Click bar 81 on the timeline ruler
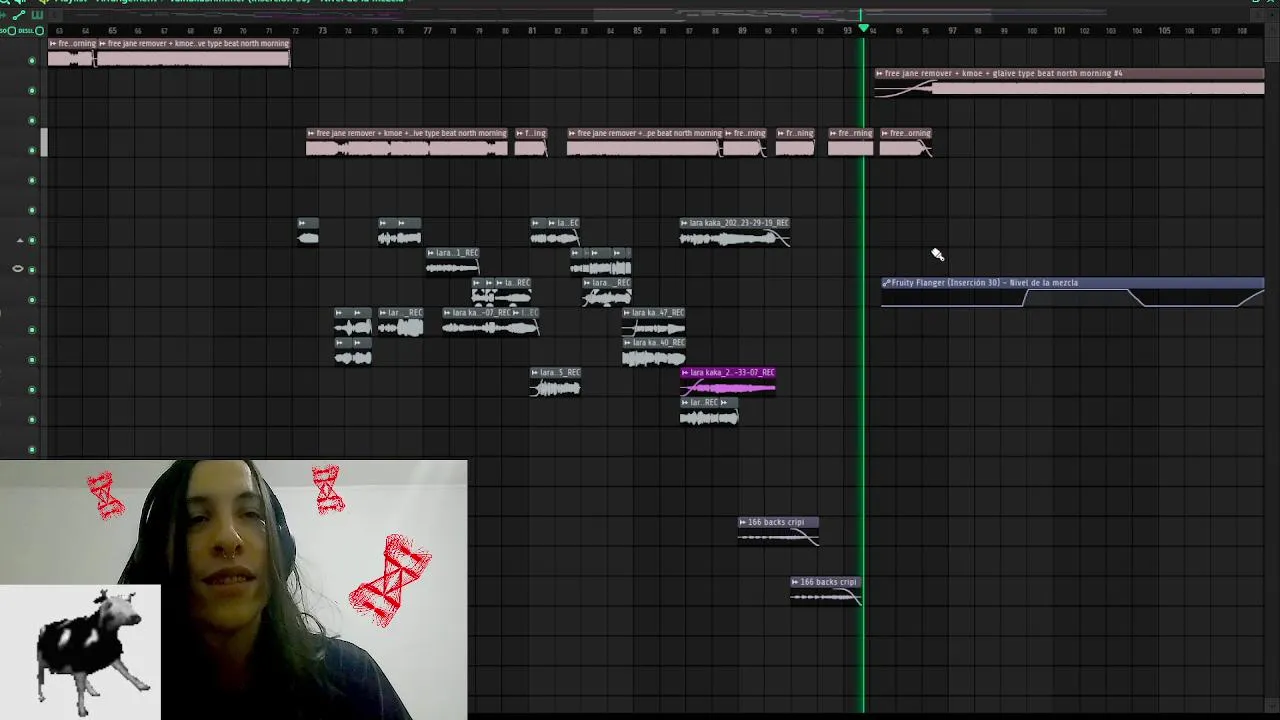Viewport: 1280px width, 720px height. click(x=532, y=31)
